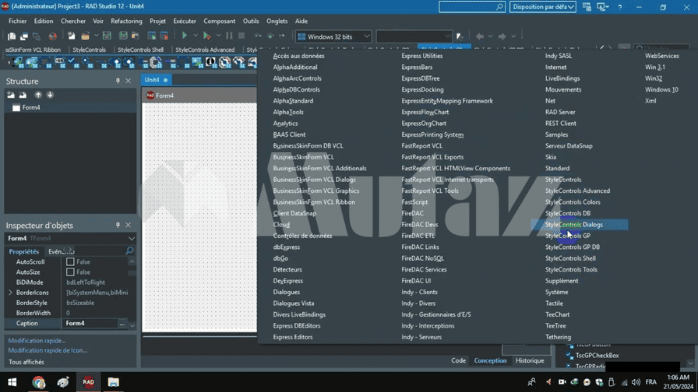Pin the Structure panel
This screenshot has height=392, width=698.
point(118,81)
